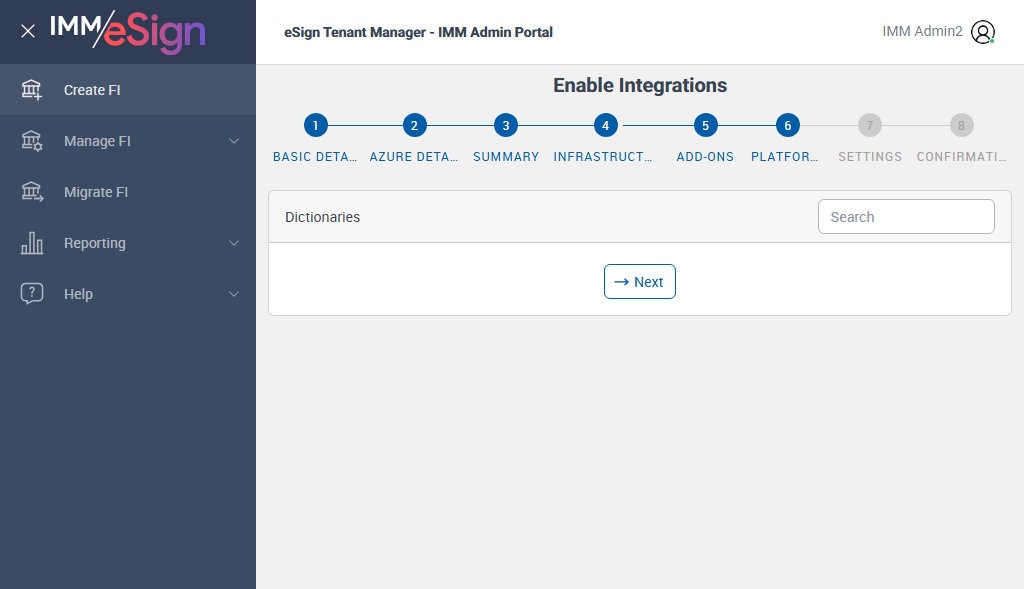This screenshot has height=589, width=1024.
Task: Click the Migrate FI bank arrow icon
Action: point(31,191)
